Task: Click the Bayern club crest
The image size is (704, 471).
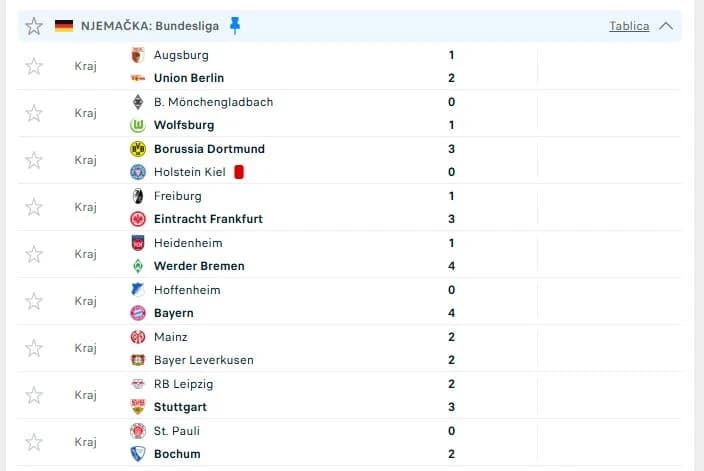Action: [138, 313]
